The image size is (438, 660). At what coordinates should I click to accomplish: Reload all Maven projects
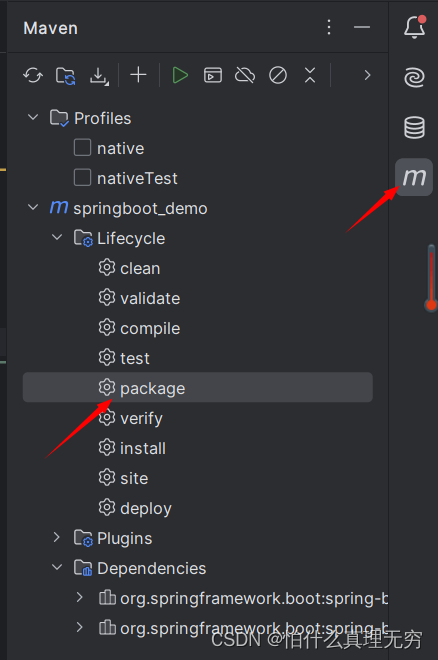[x=33, y=76]
